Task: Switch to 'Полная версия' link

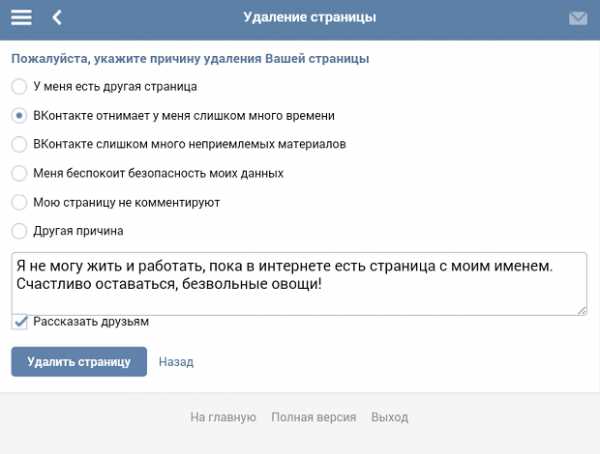Action: tap(314, 417)
